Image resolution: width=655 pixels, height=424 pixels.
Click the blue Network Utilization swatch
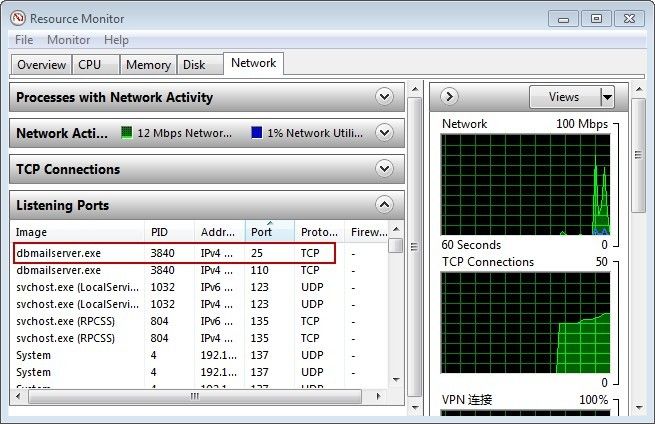[x=256, y=132]
